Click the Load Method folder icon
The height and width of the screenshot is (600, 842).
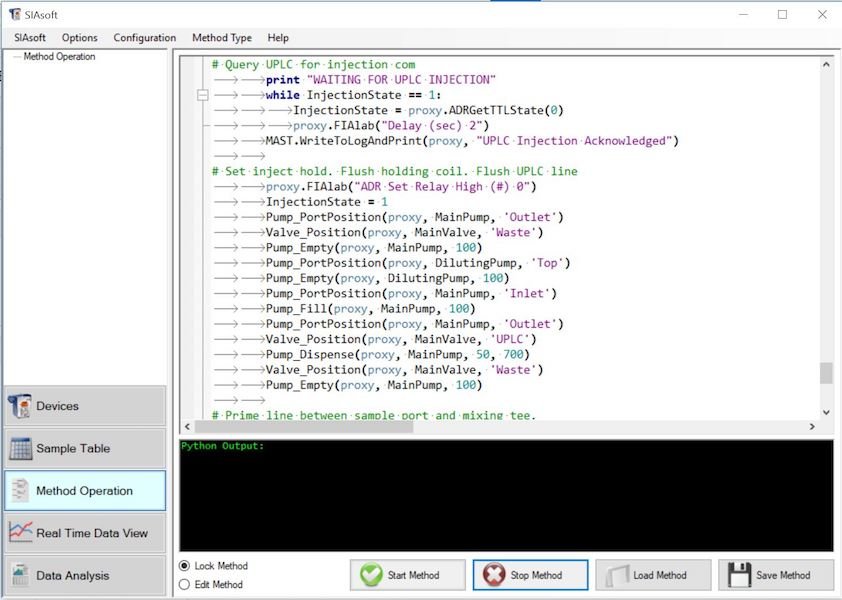tap(617, 575)
